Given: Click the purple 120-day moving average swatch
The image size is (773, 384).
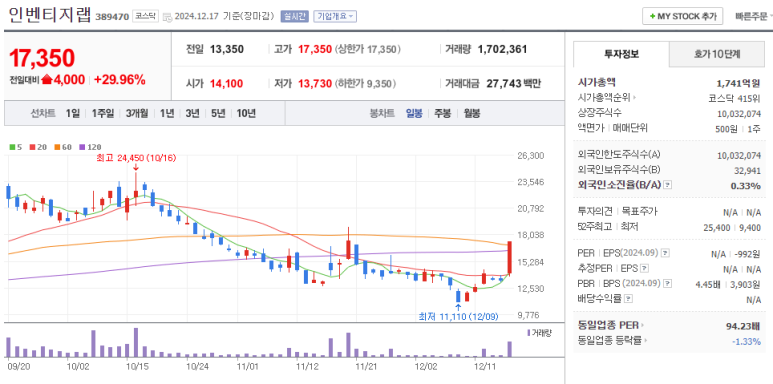Looking at the screenshot, I should point(81,147).
